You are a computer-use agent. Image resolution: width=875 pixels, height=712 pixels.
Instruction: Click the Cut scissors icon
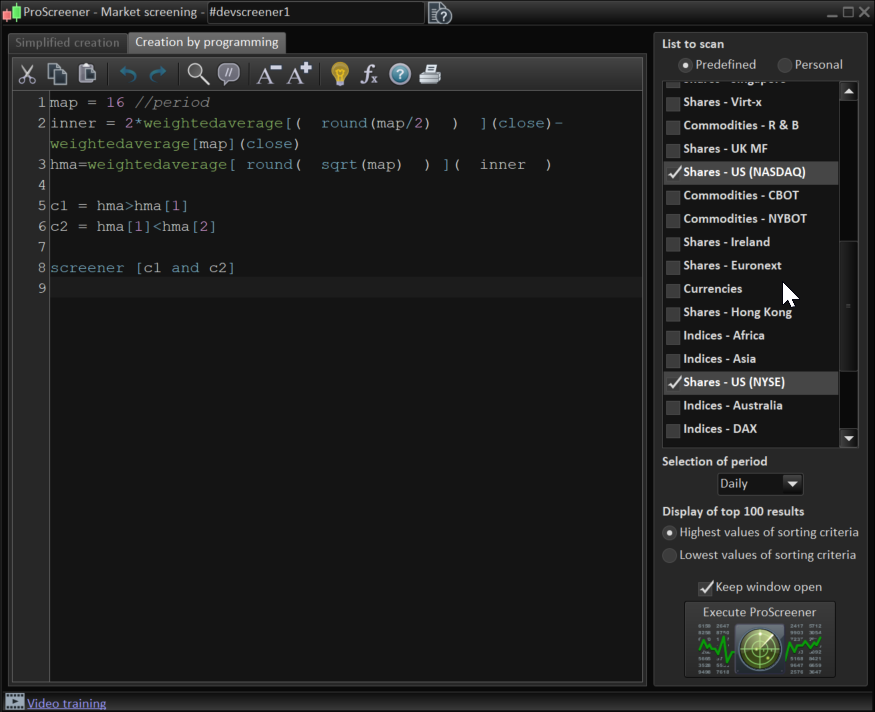[x=27, y=74]
